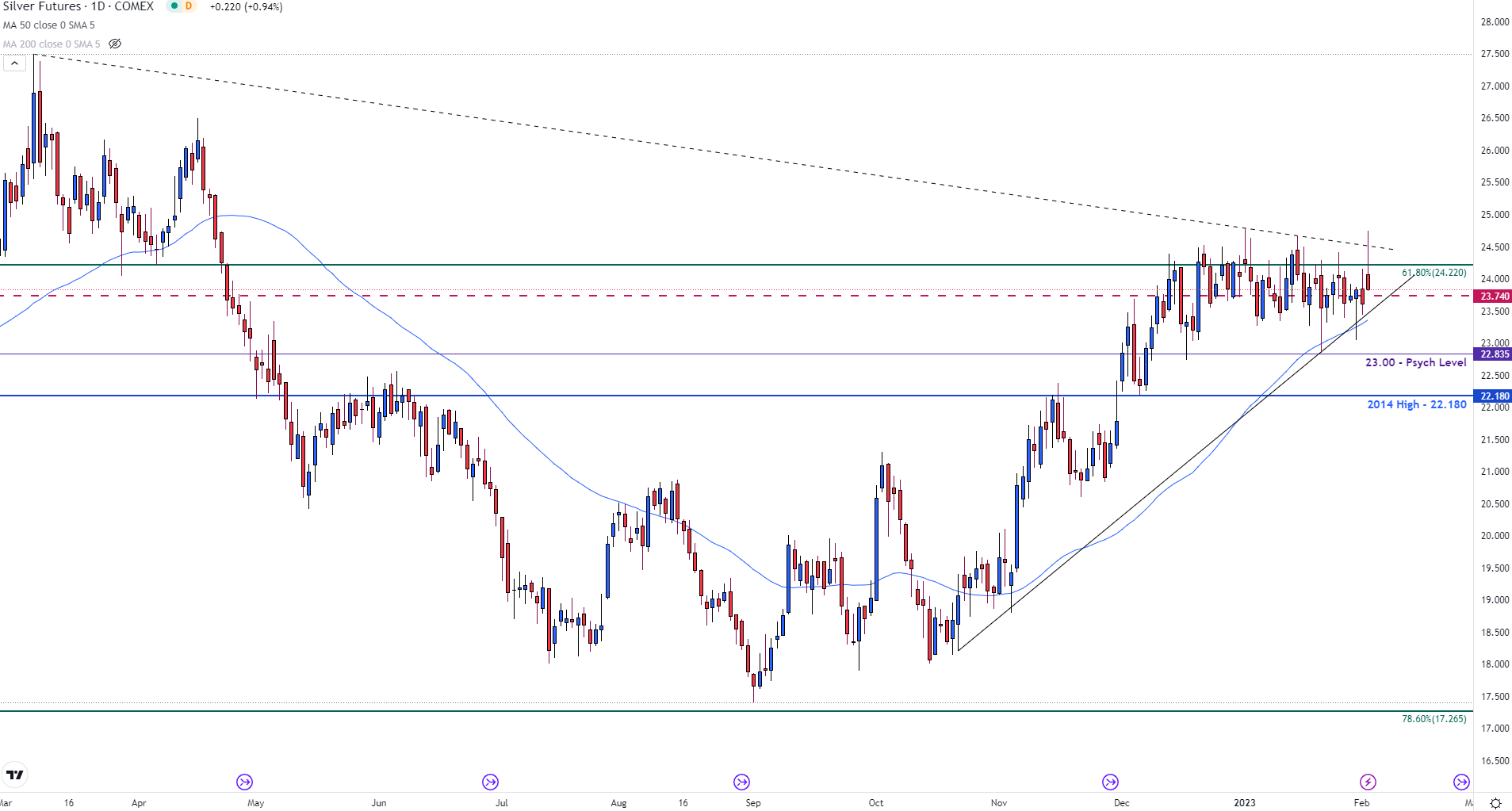Collapse the indicator legend with chevron
1512x811 pixels.
click(x=14, y=63)
